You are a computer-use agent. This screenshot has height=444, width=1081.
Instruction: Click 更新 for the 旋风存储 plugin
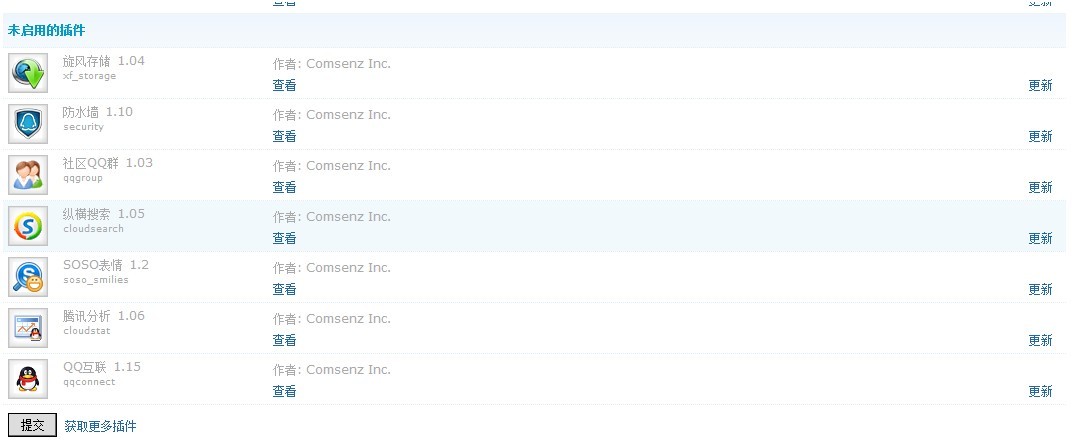pos(1040,85)
